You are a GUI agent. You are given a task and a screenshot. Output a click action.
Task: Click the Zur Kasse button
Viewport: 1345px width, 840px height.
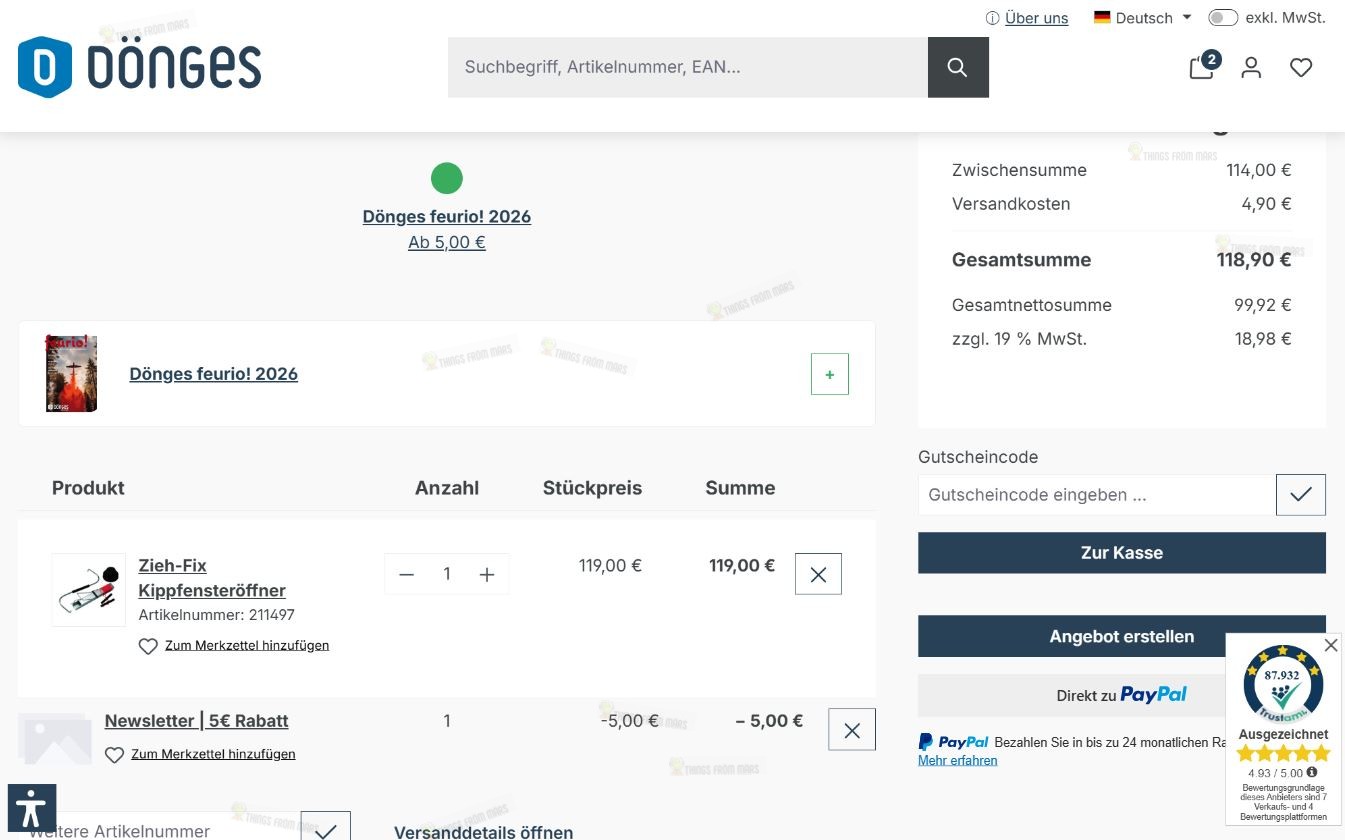point(1122,553)
